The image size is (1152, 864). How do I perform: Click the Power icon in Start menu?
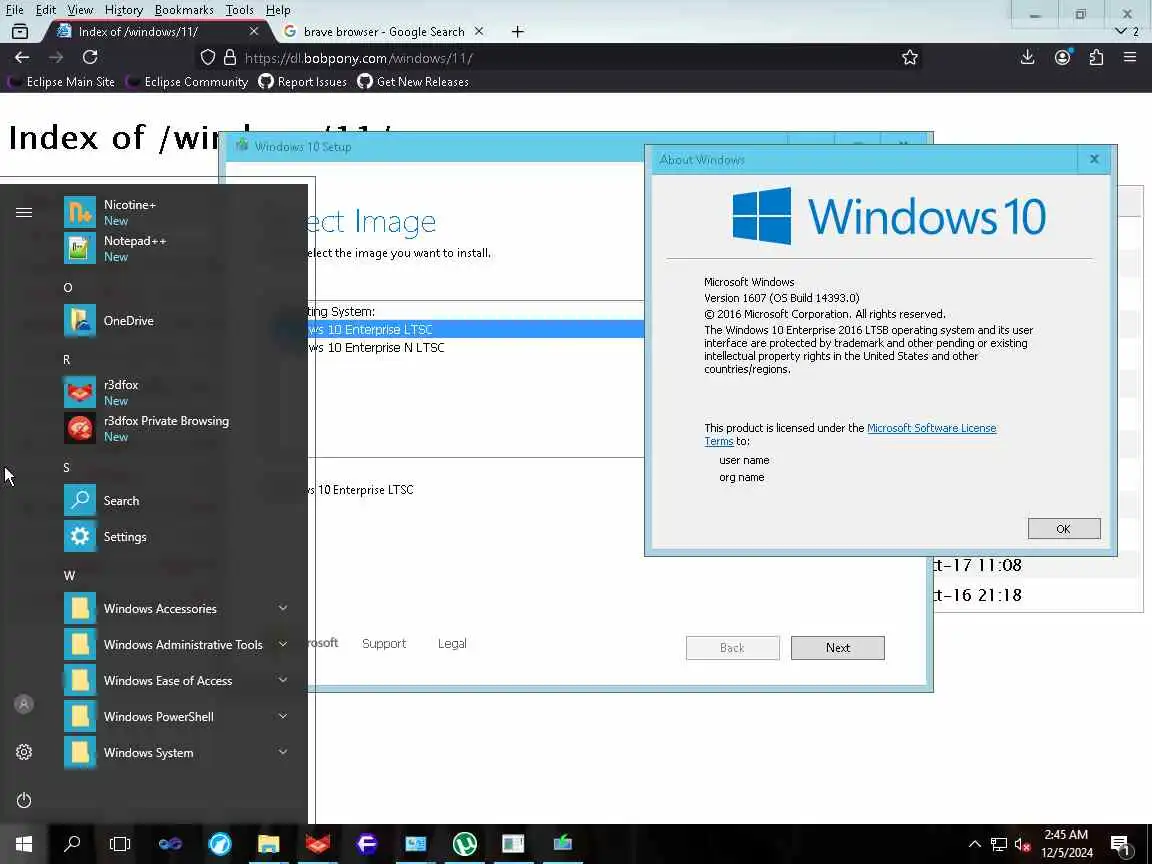point(24,800)
